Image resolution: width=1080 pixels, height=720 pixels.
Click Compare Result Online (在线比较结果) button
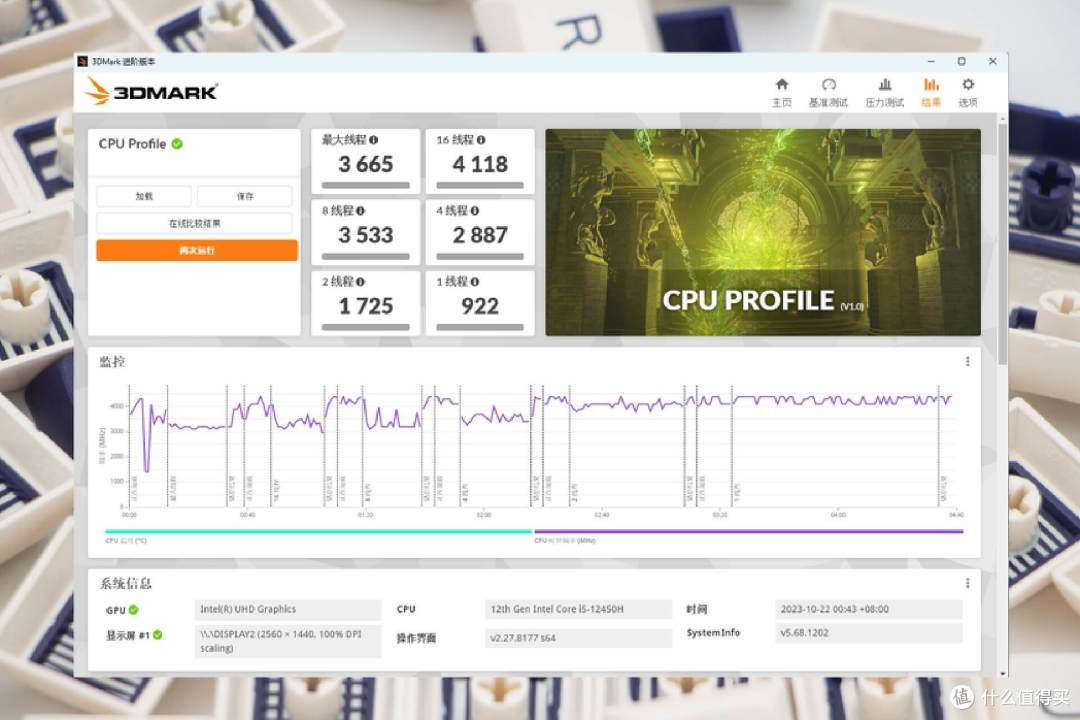(194, 223)
